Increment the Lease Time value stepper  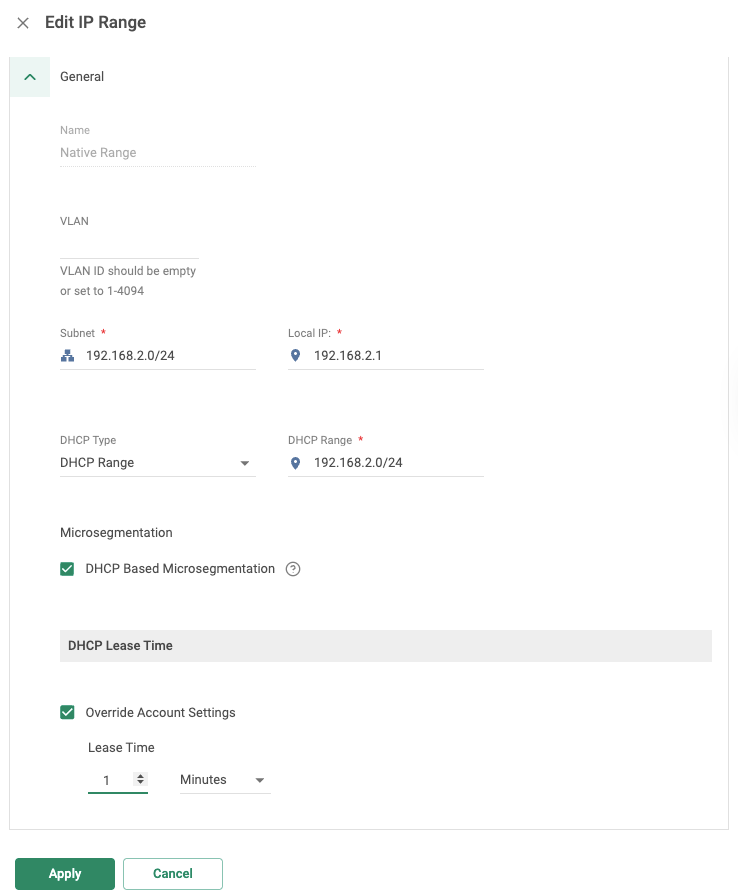(x=140, y=776)
